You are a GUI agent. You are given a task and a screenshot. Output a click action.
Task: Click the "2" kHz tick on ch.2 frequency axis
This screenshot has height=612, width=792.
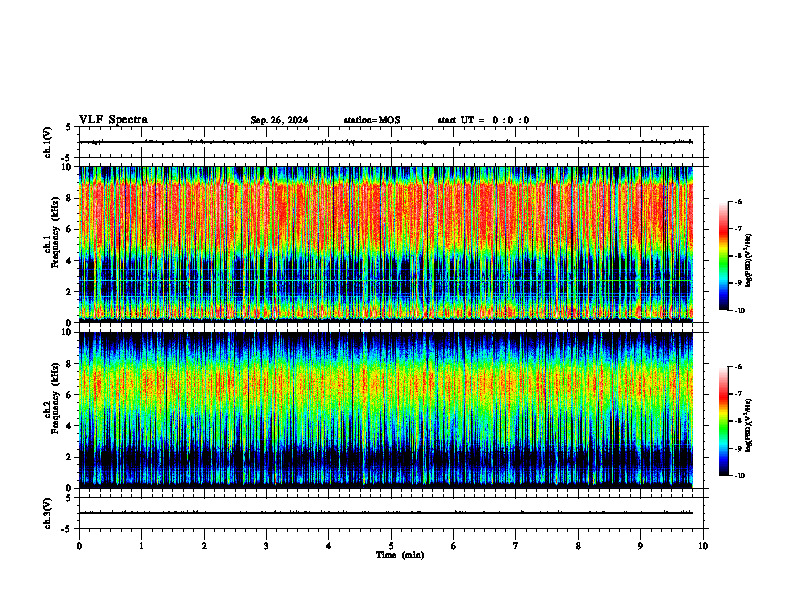point(70,457)
